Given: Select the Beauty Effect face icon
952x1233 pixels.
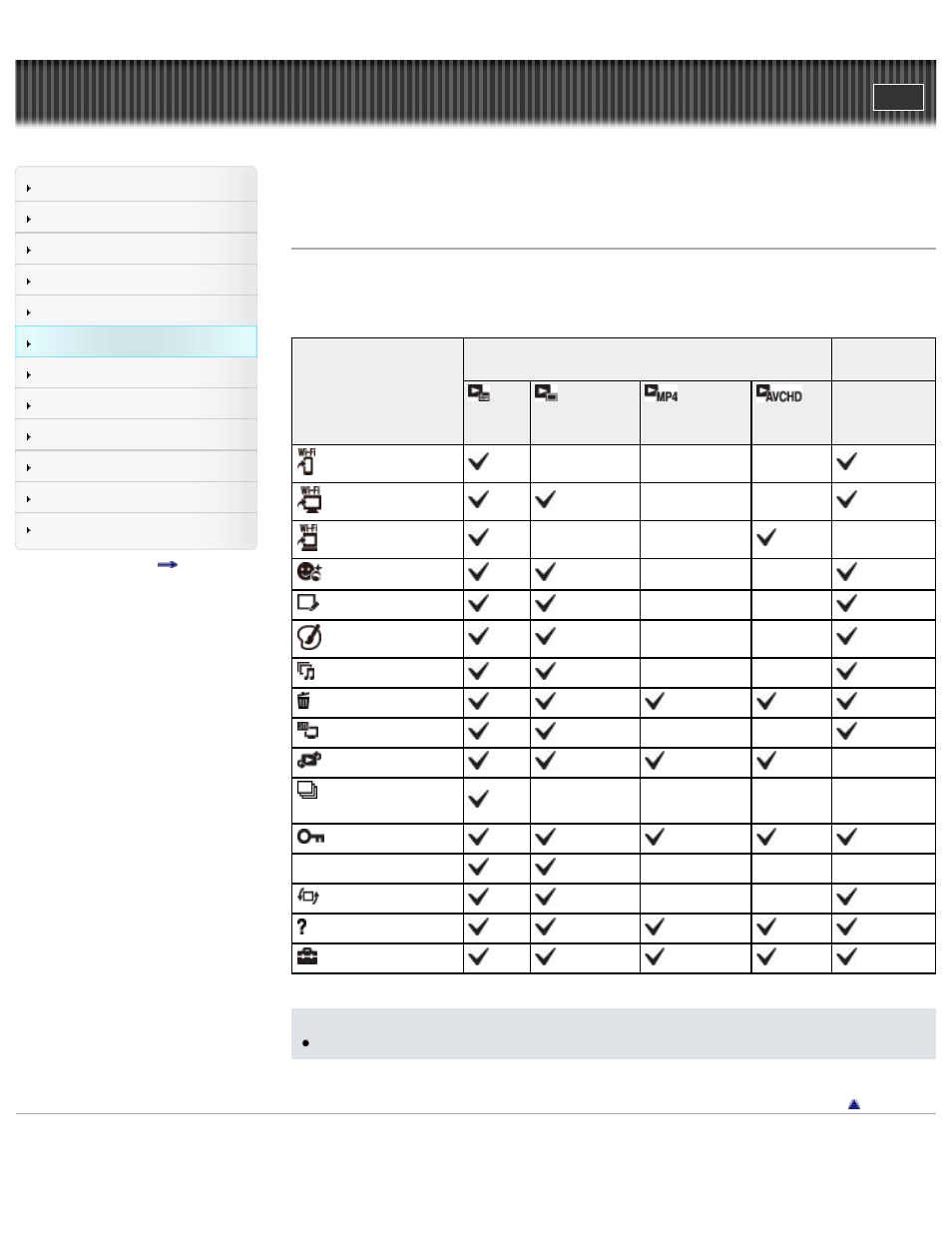Looking at the screenshot, I should point(309,573).
